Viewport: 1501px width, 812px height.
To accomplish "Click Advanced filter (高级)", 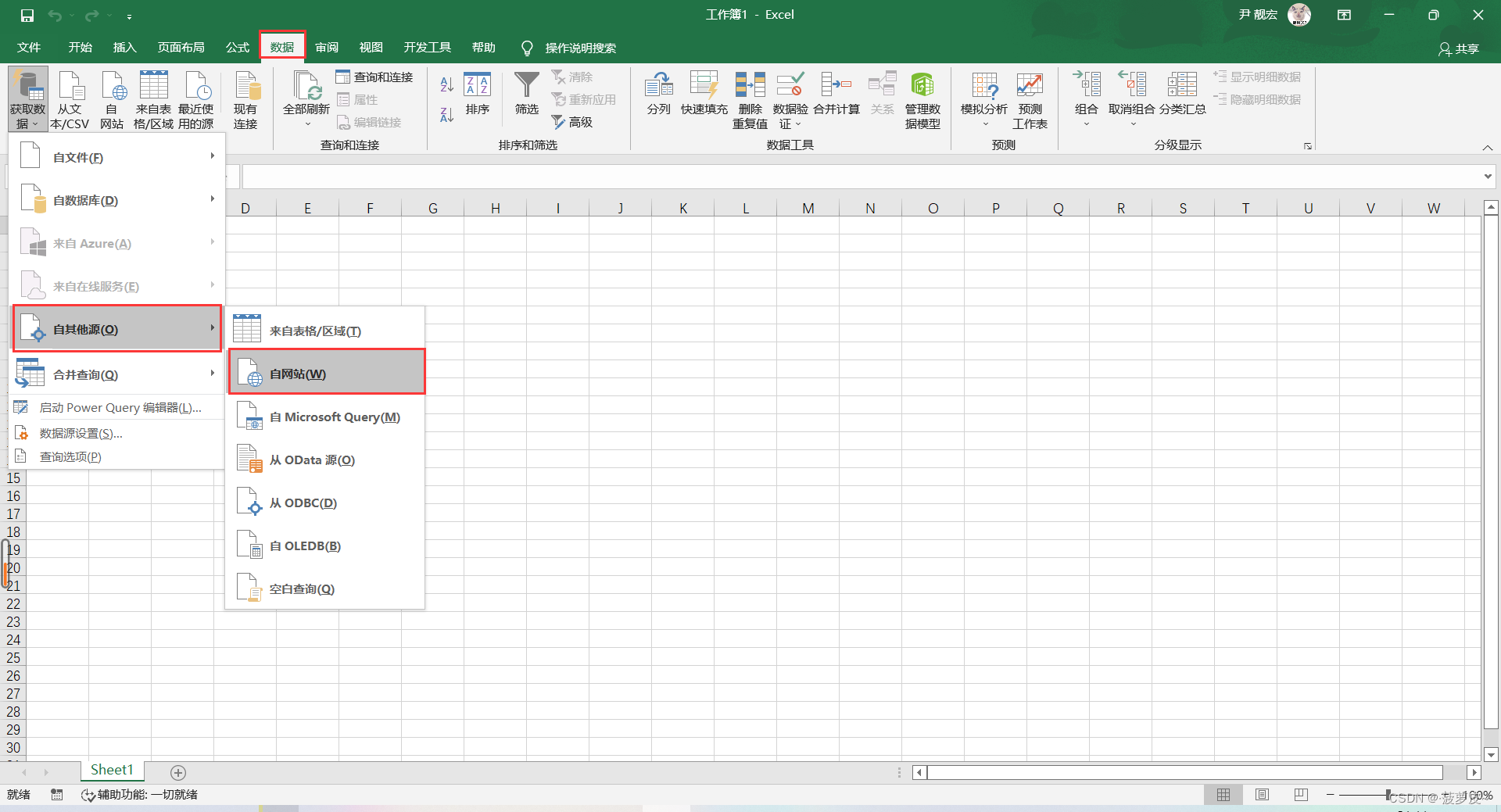I will [x=572, y=122].
